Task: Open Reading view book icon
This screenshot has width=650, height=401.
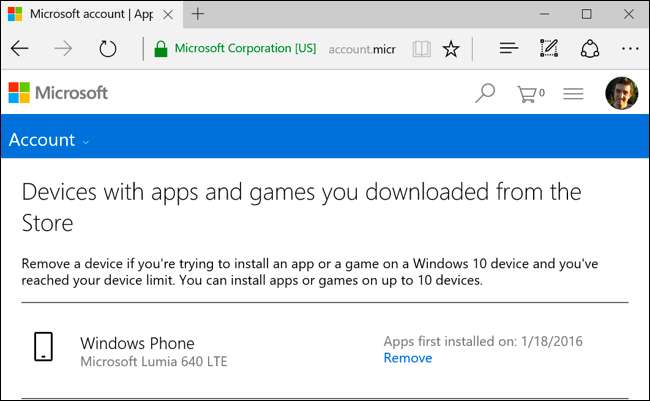Action: click(422, 48)
